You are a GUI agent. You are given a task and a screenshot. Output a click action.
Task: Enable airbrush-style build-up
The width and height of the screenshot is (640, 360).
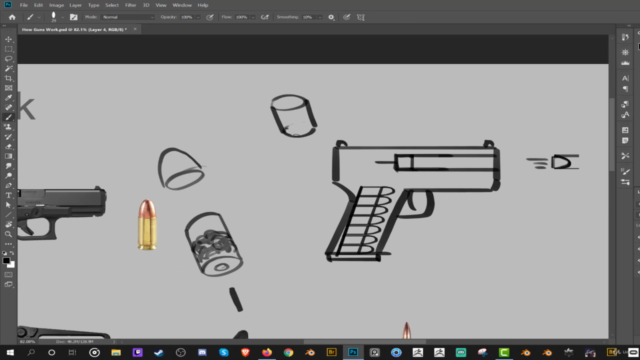pos(264,17)
